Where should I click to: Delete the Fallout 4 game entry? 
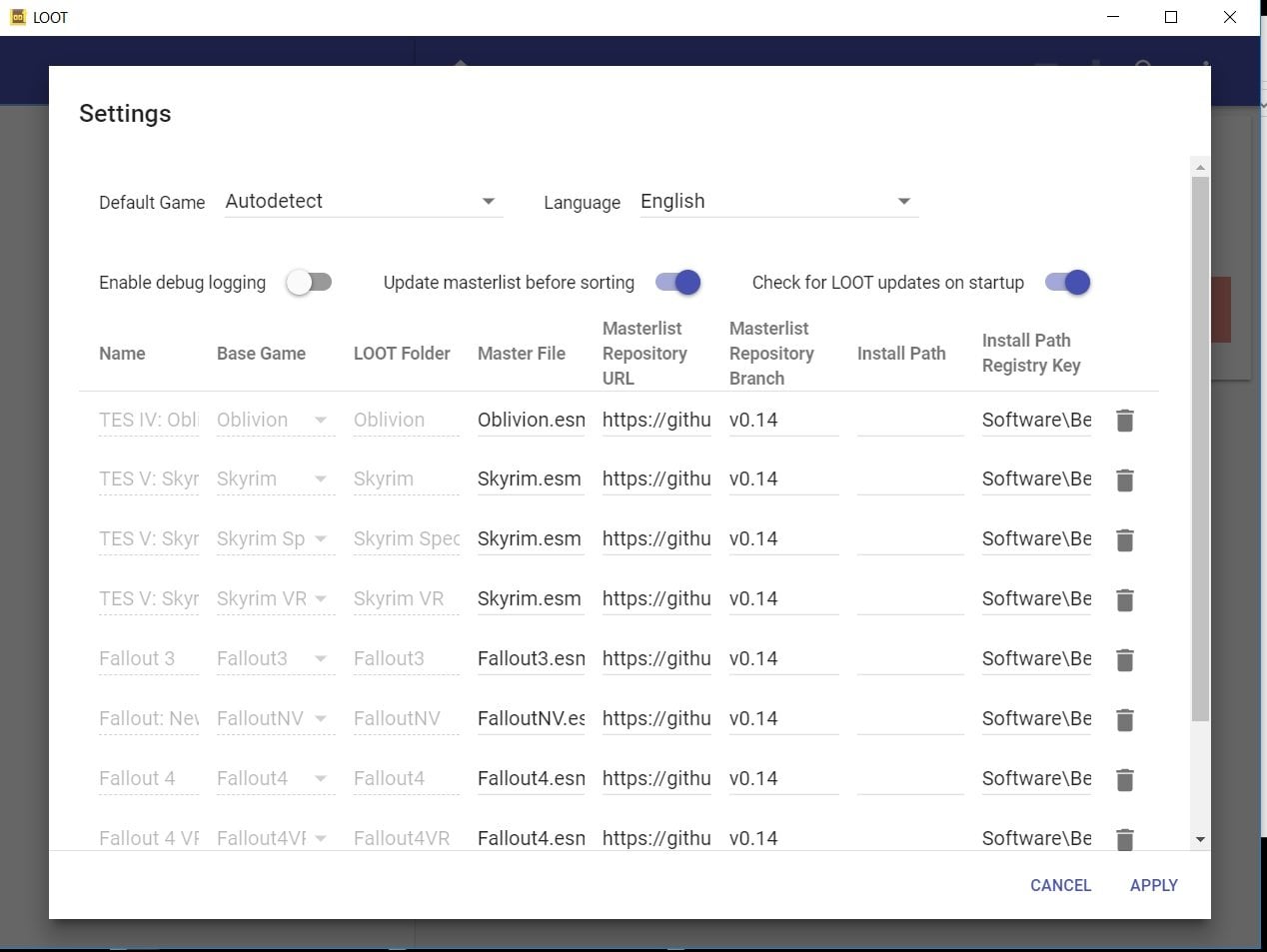pyautogui.click(x=1124, y=780)
